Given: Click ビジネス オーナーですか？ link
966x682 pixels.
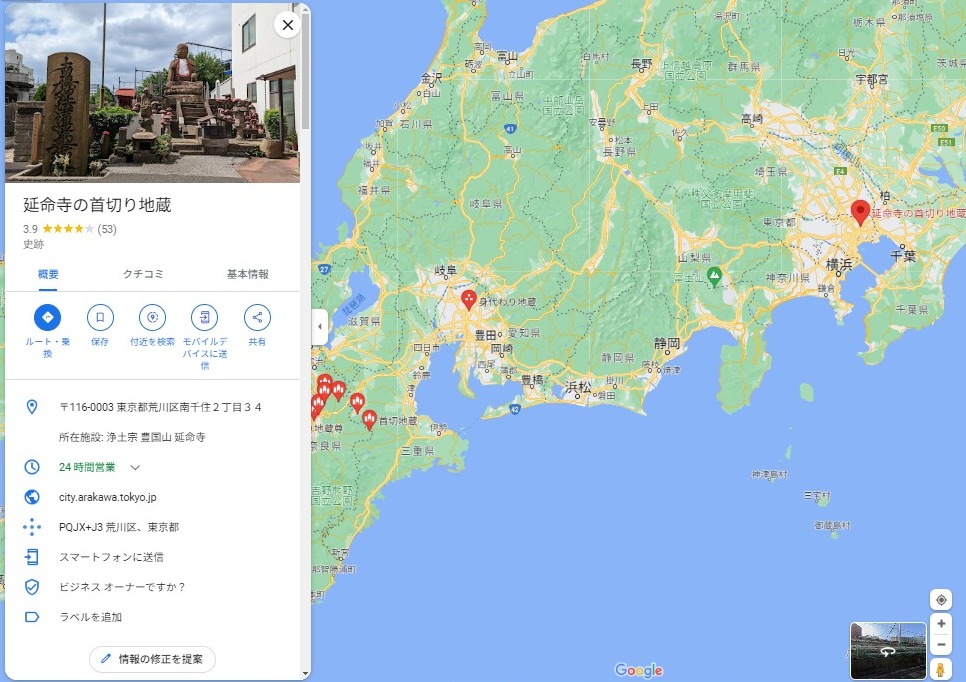Looking at the screenshot, I should coord(122,587).
